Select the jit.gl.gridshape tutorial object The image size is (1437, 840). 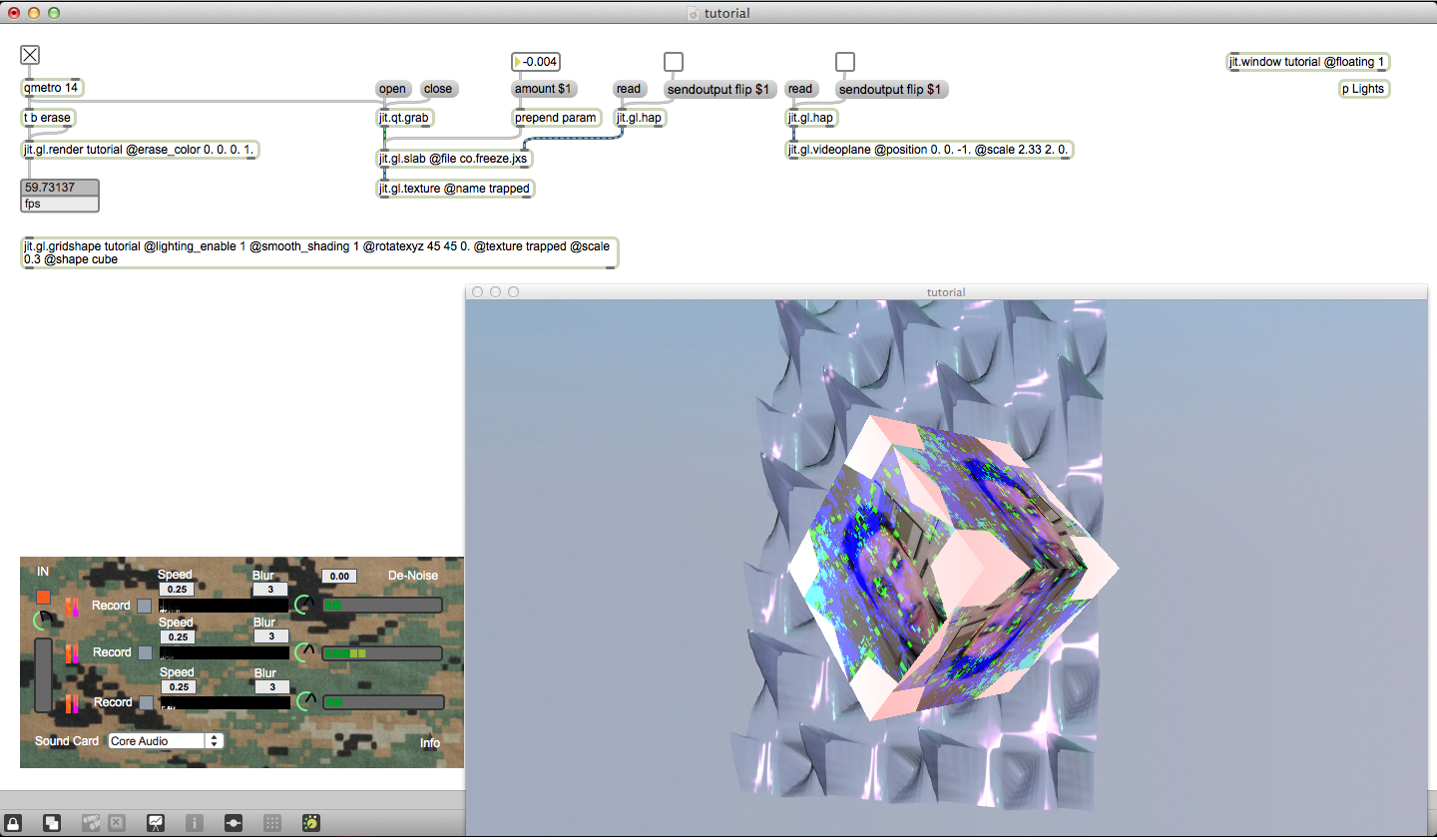pos(319,252)
